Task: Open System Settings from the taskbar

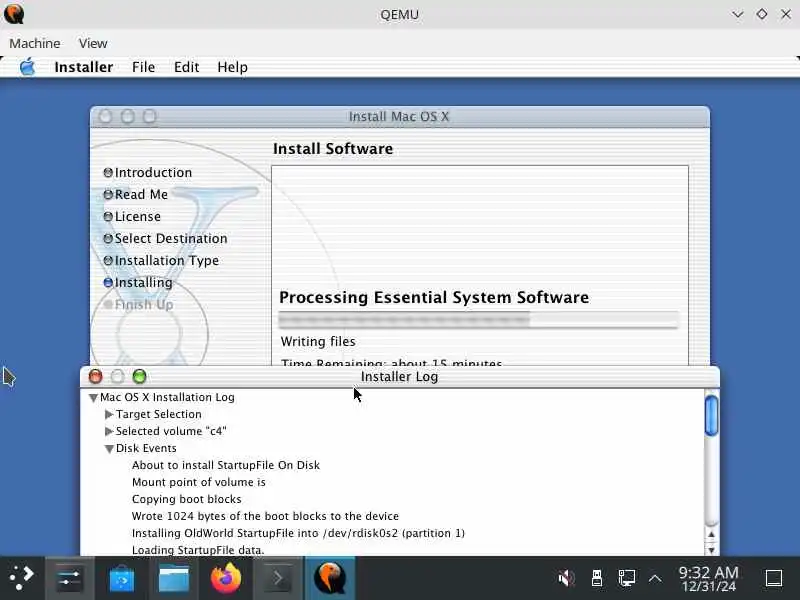Action: coord(69,578)
